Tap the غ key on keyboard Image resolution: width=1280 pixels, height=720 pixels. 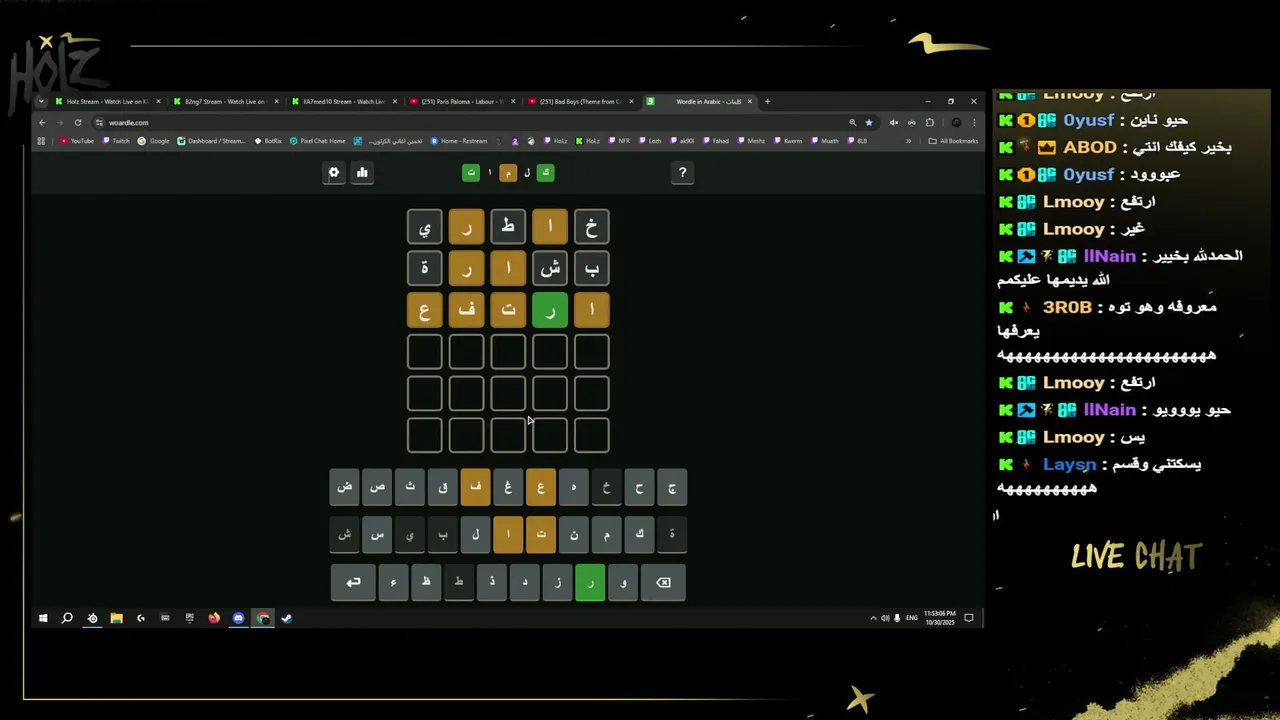pos(508,487)
